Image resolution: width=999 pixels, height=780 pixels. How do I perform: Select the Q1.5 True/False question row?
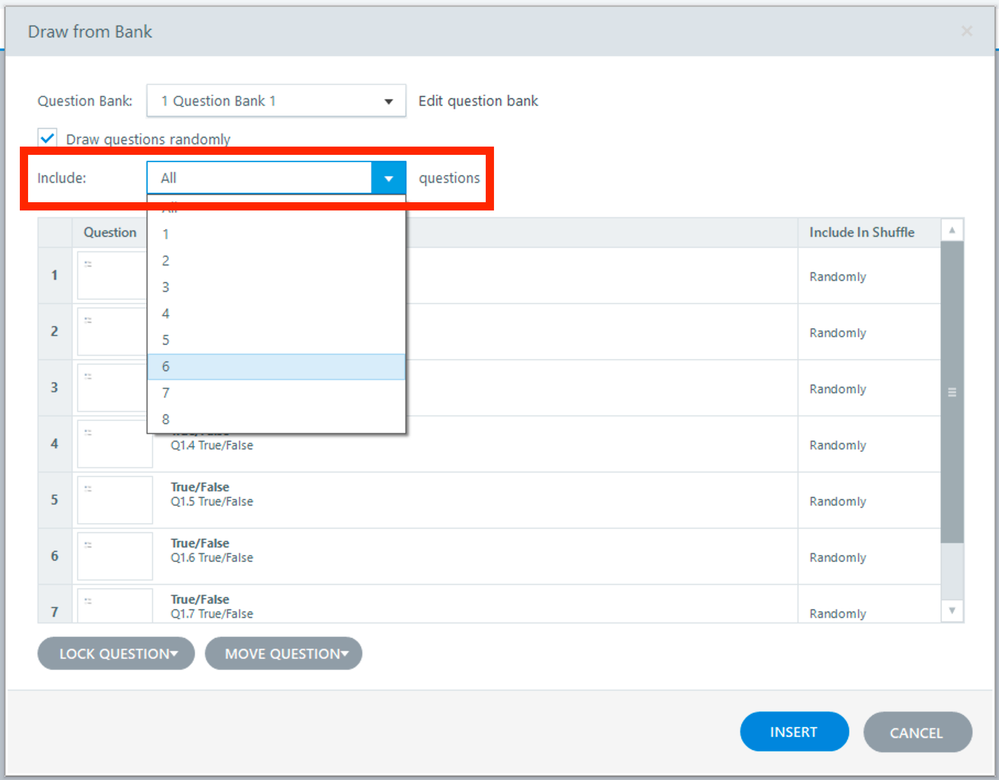pyautogui.click(x=480, y=500)
